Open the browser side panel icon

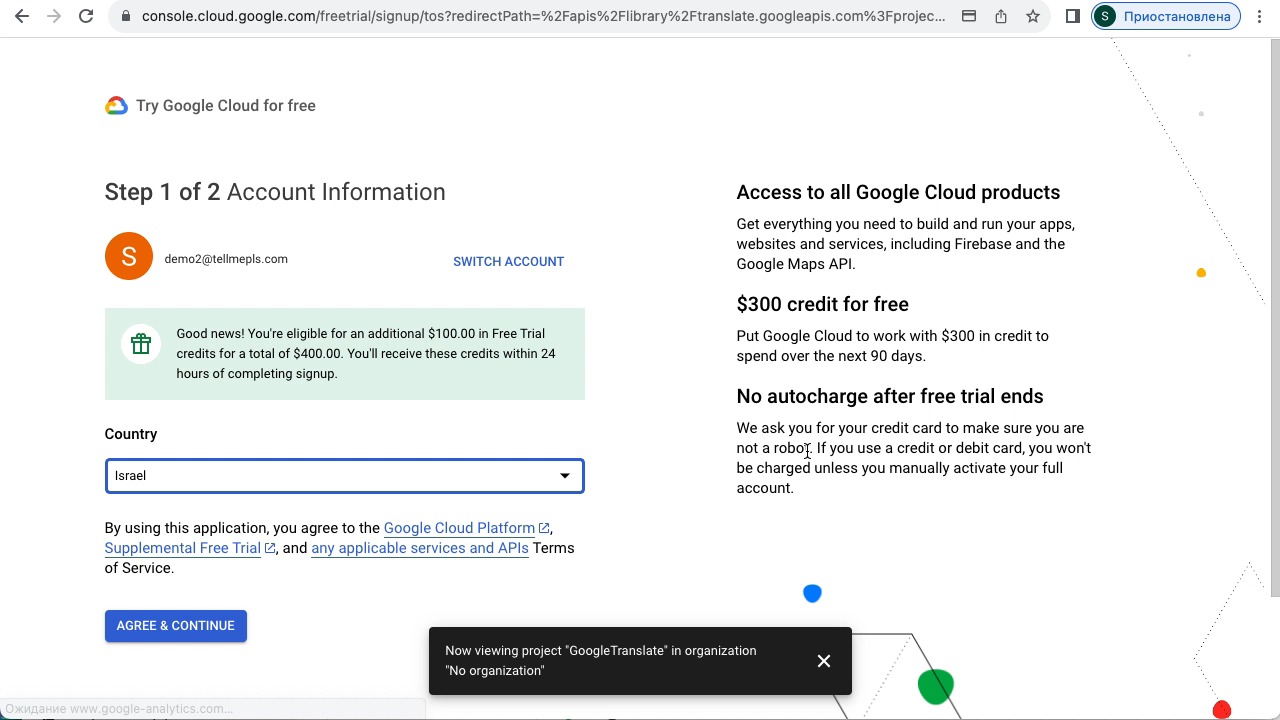point(1073,16)
